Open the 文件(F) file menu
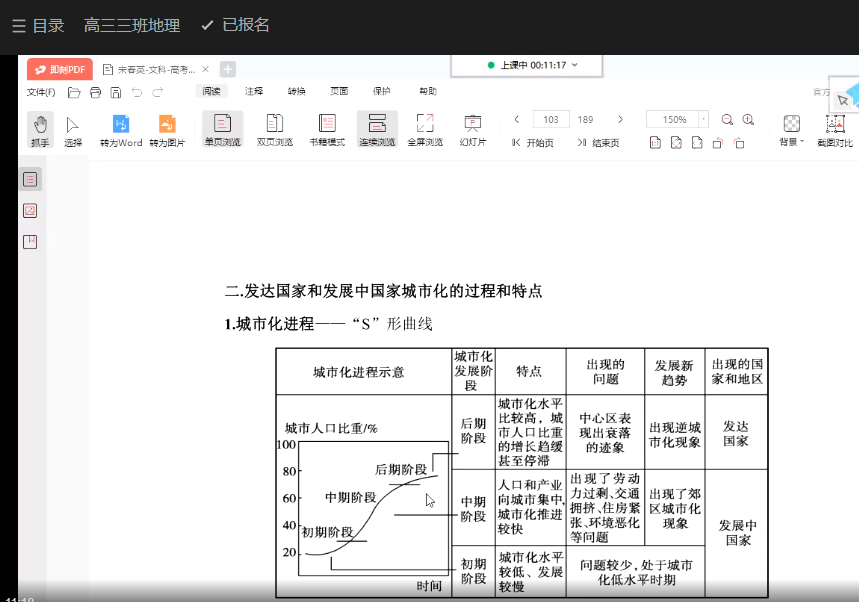This screenshot has width=859, height=602. 41,92
